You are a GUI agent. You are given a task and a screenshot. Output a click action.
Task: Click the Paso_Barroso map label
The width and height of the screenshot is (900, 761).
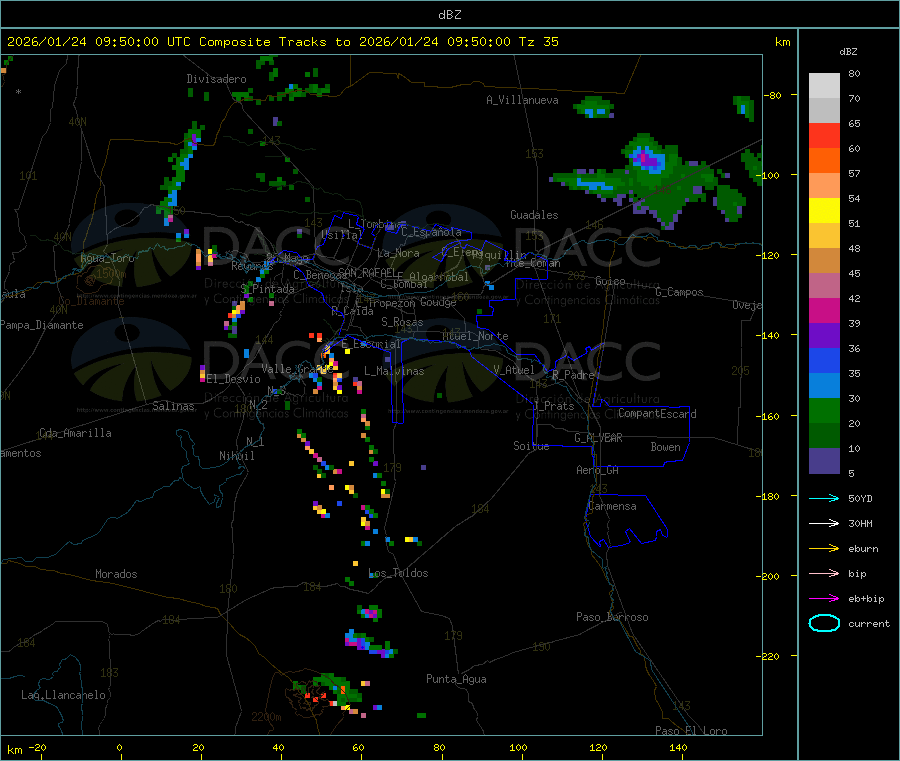click(612, 617)
